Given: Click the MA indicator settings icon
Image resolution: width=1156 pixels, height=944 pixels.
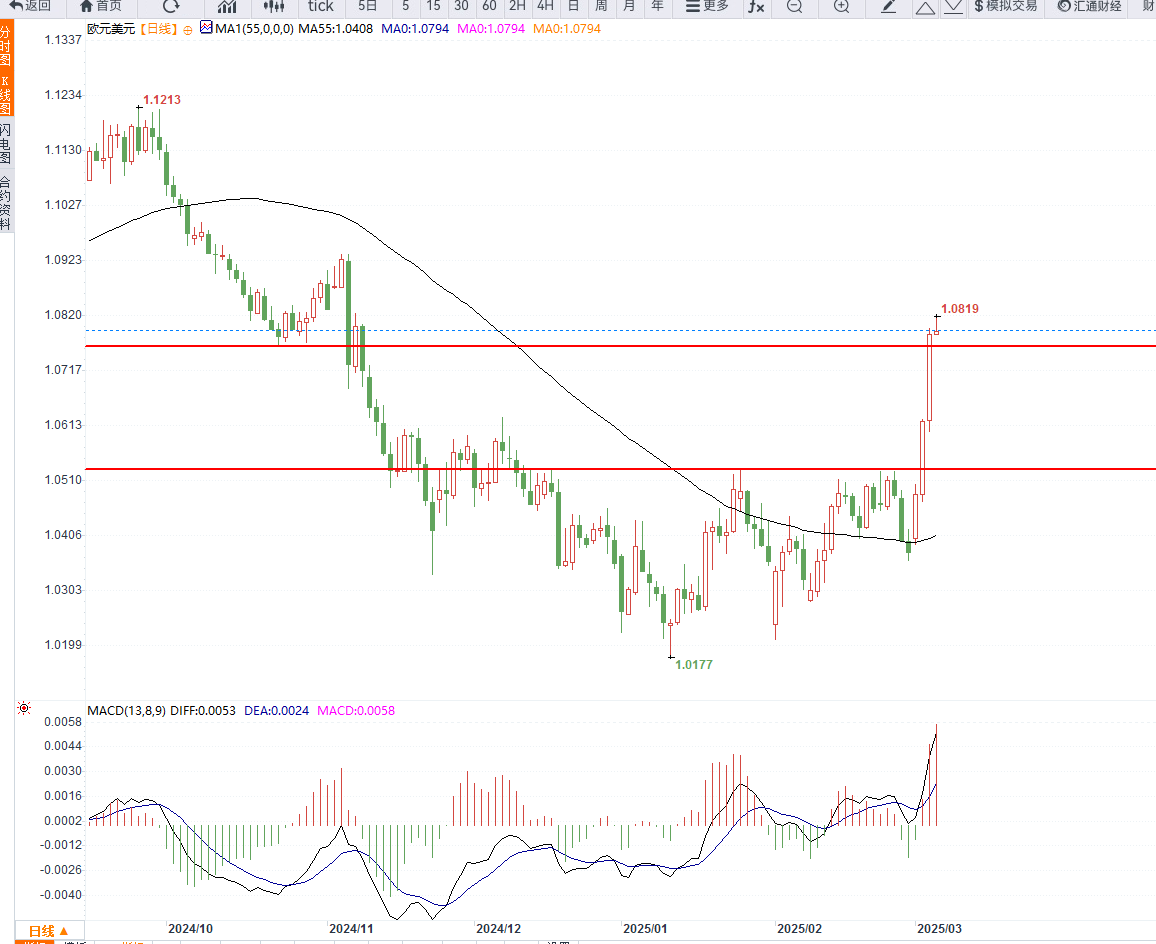Looking at the screenshot, I should point(206,28).
